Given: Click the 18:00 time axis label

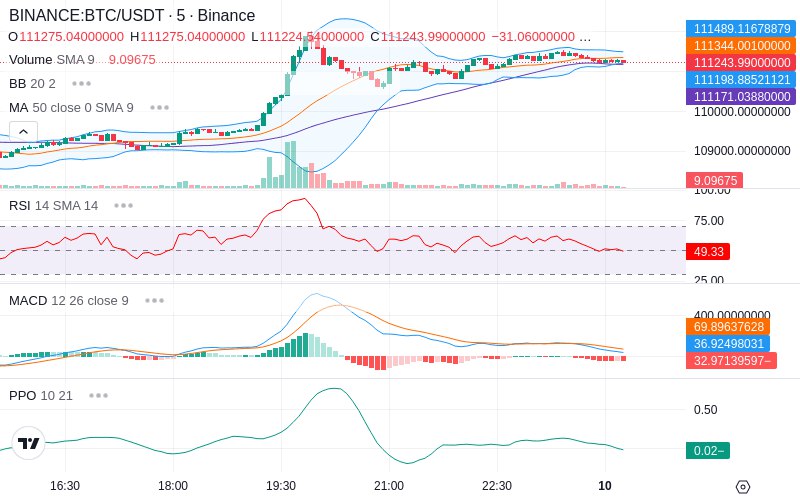Looking at the screenshot, I should pos(173,486).
